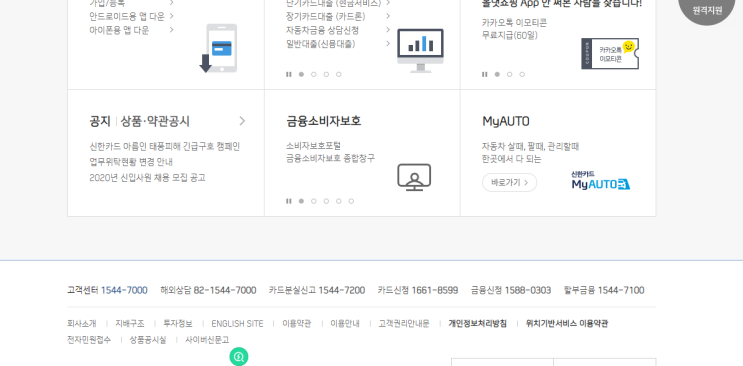Open chevron next to 자동차금융 상담신청

pos(388,30)
